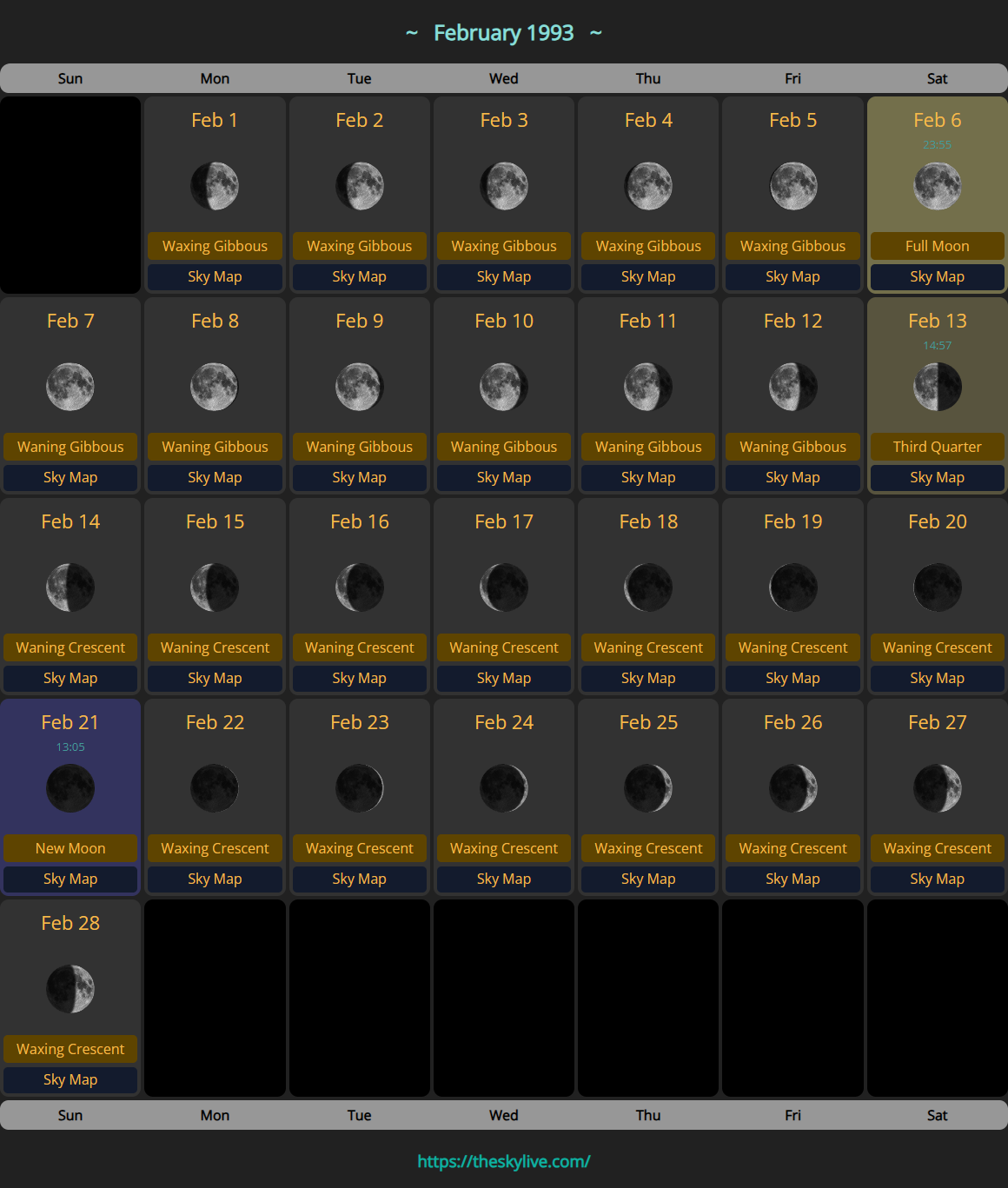Viewport: 1008px width, 1188px height.
Task: Click the Feb 10 waning gibbous moon image
Action: pyautogui.click(x=504, y=387)
